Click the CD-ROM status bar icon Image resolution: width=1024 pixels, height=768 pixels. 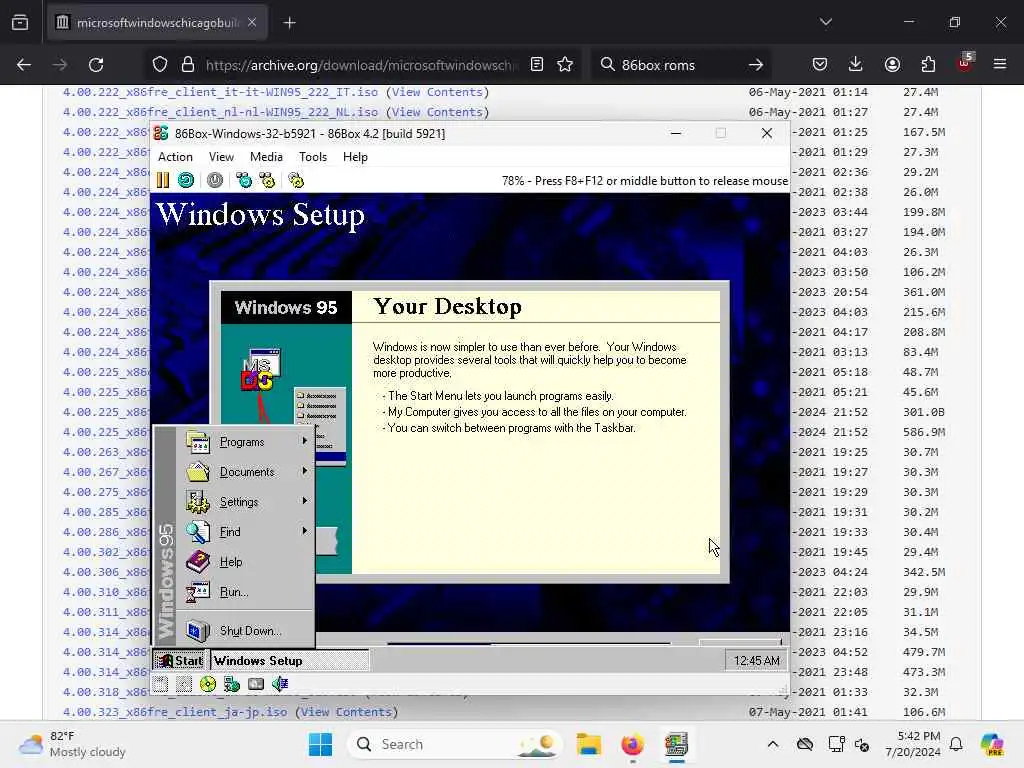pos(208,684)
